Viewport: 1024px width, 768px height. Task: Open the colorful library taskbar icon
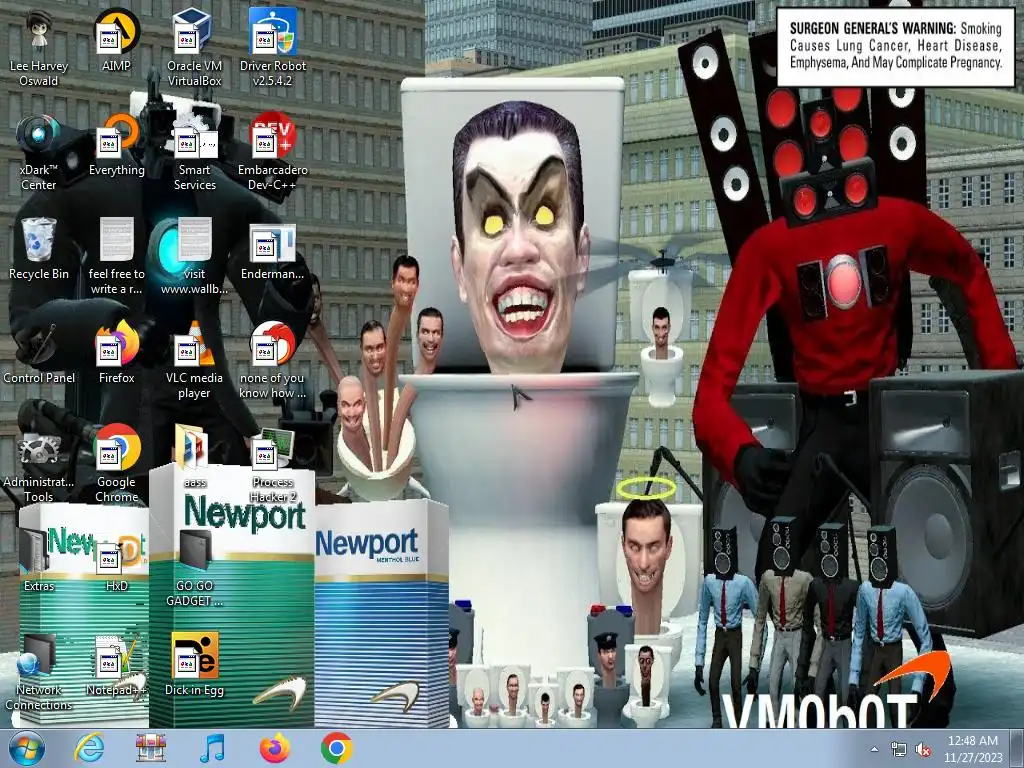(x=150, y=749)
